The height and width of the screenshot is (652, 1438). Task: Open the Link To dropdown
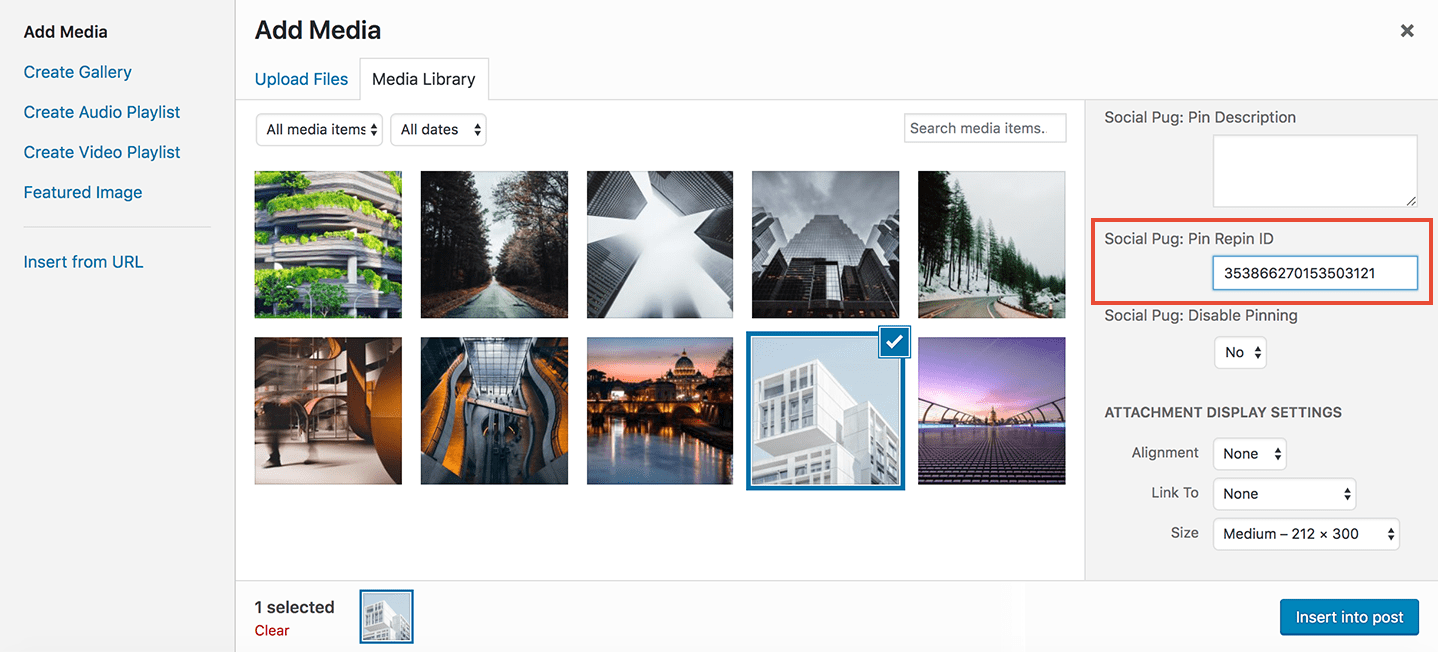(x=1283, y=493)
